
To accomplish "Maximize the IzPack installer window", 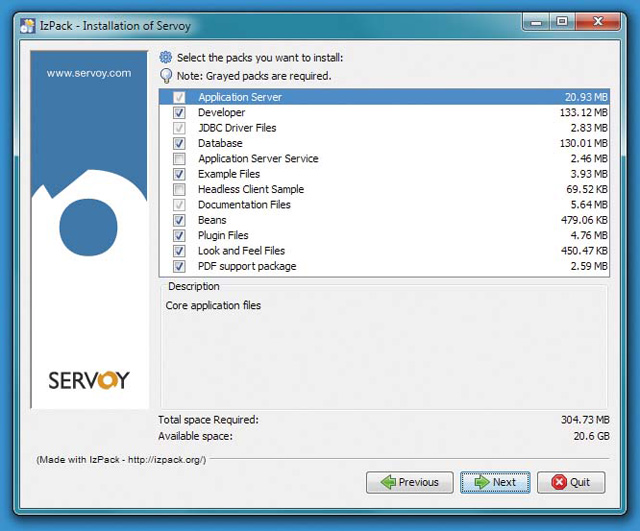I will point(562,22).
